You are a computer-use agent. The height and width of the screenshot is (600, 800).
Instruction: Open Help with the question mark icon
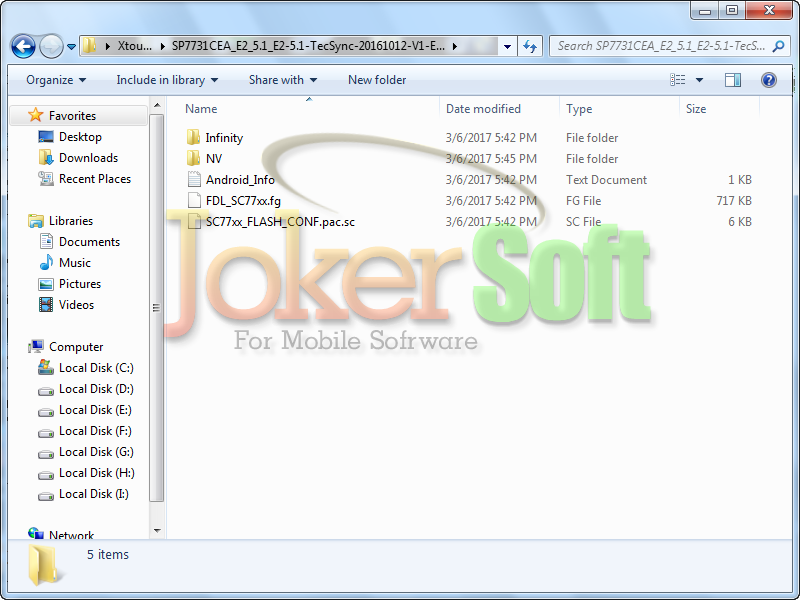(x=768, y=80)
